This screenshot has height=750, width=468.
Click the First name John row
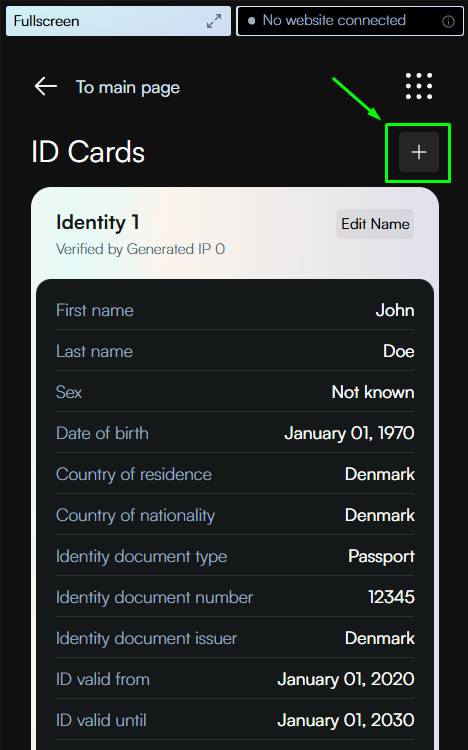click(x=235, y=310)
